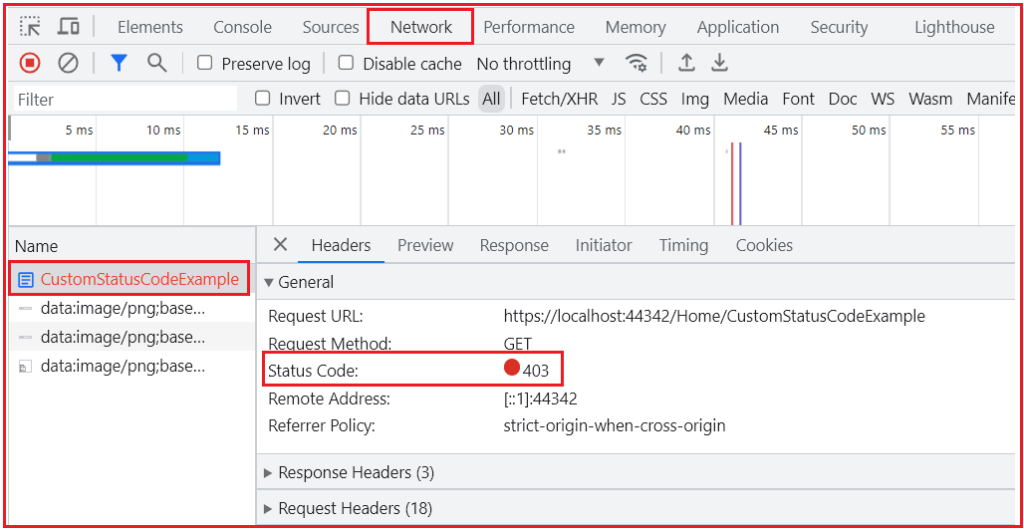Open the Timing tab

coord(684,245)
